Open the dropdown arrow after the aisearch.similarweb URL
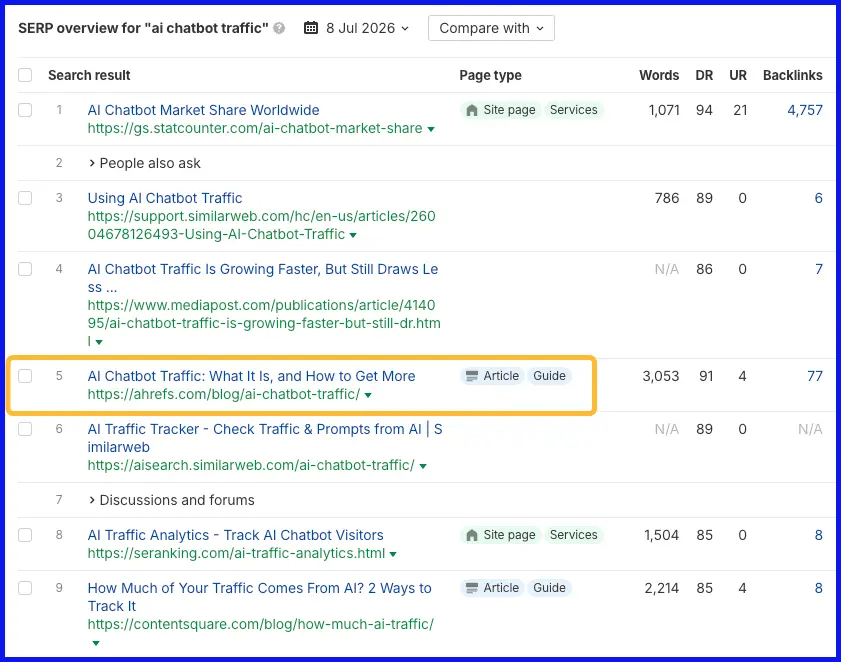Viewport: 841px width, 662px height. (x=423, y=466)
